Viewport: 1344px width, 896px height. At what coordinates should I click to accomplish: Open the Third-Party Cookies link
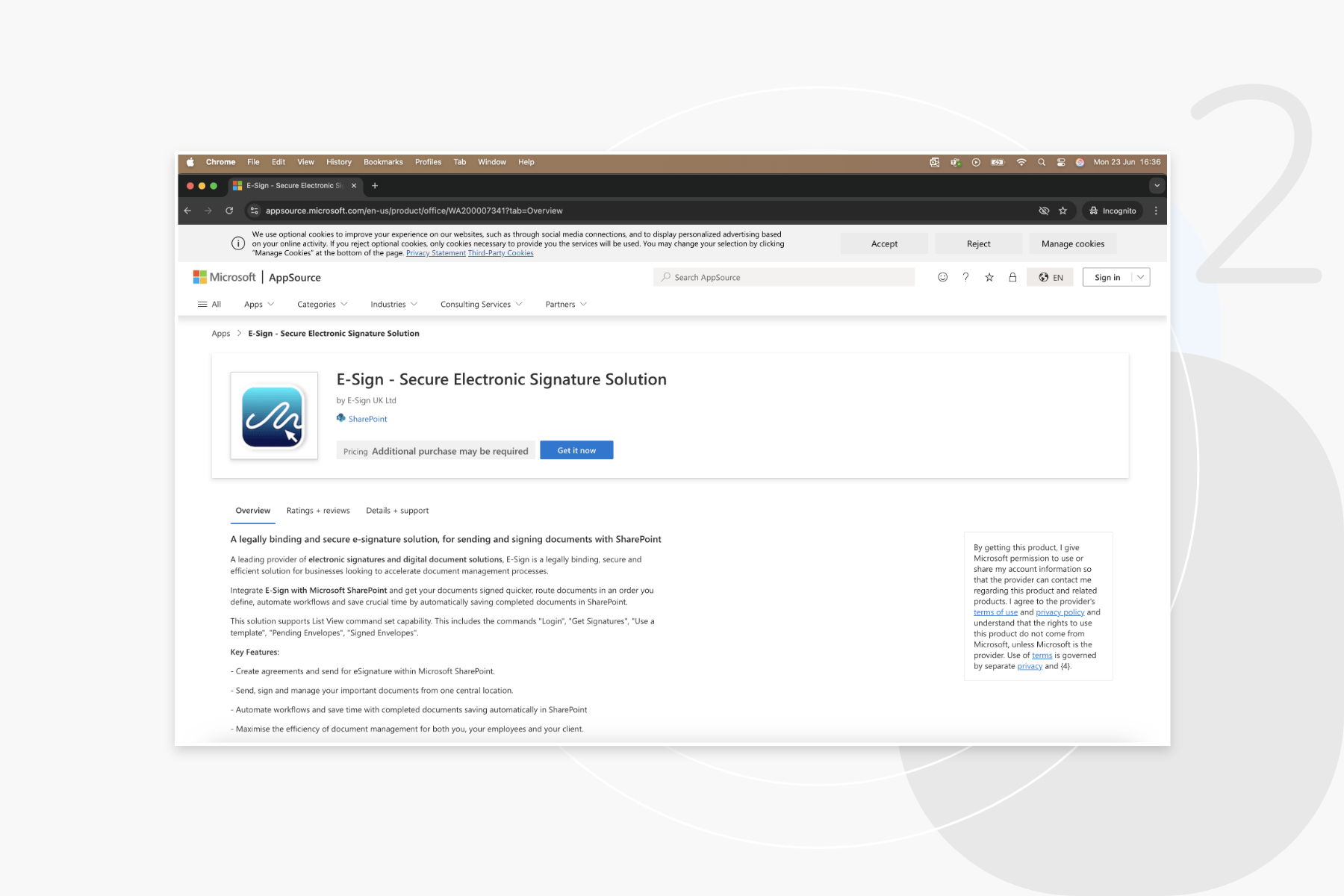(x=500, y=253)
